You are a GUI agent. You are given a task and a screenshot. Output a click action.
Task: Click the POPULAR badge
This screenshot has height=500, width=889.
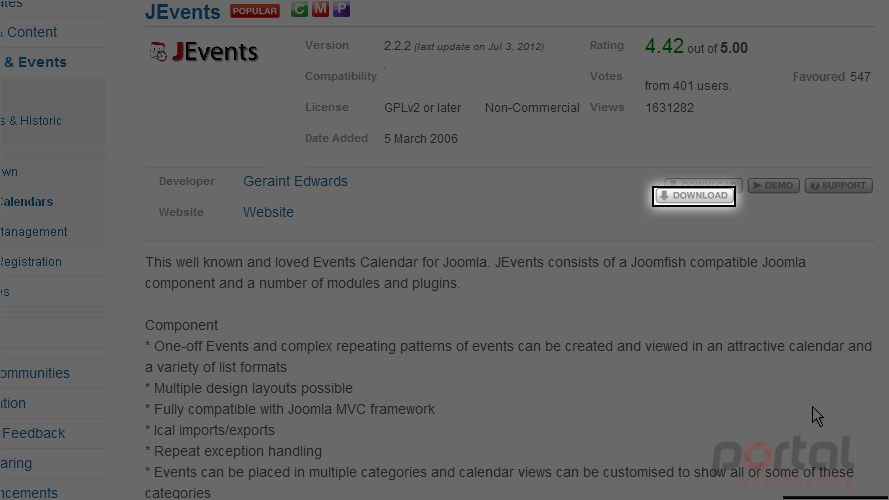click(x=255, y=11)
